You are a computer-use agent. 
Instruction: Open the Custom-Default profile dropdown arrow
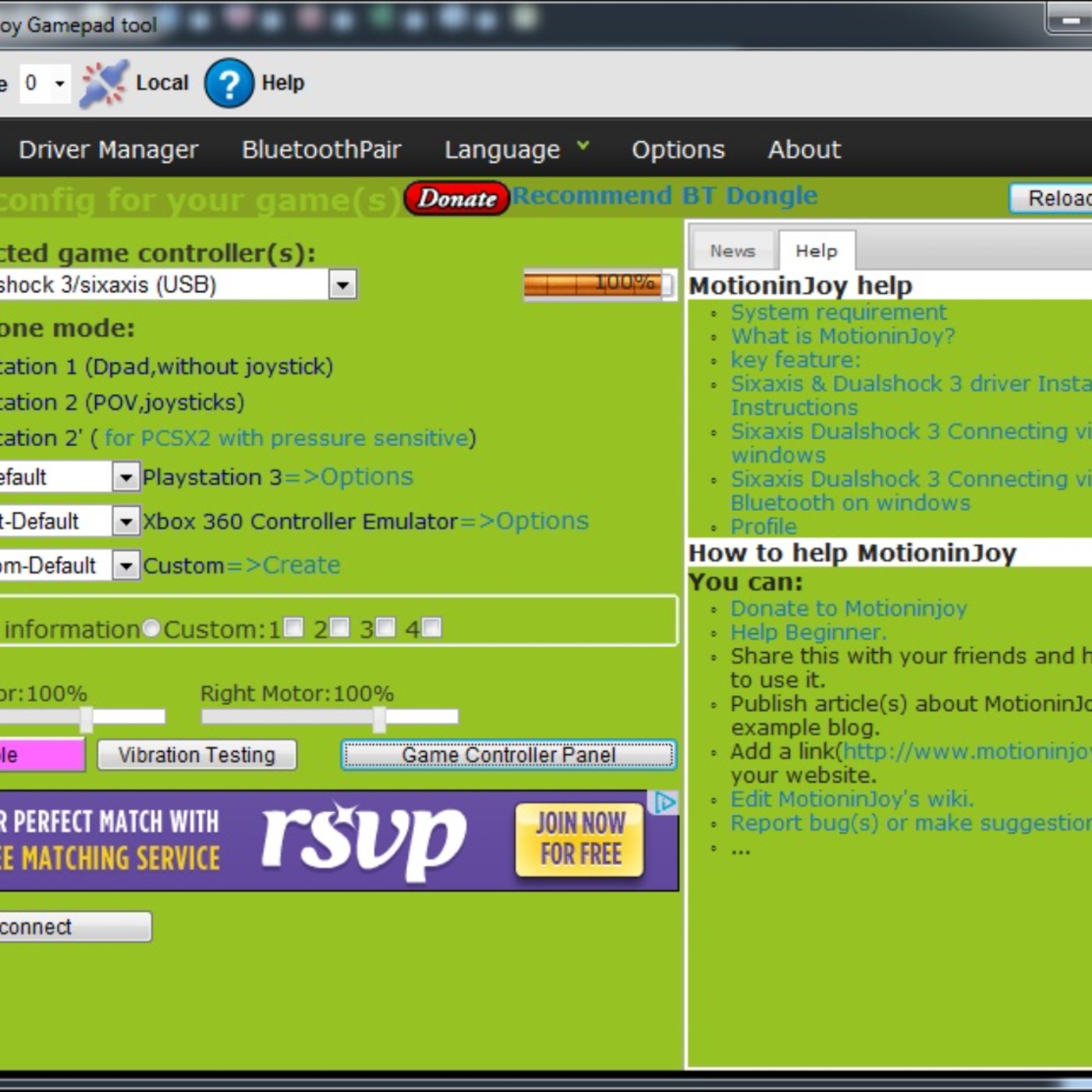click(126, 565)
